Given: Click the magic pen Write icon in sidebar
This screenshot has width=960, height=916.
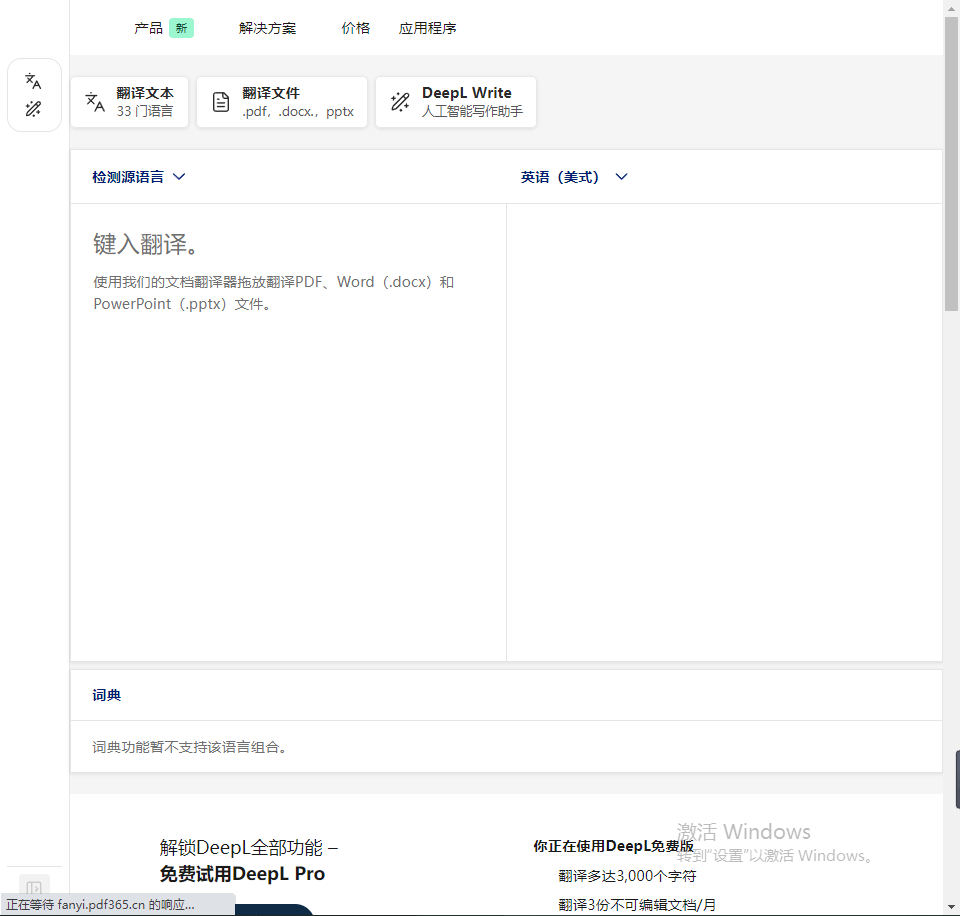Looking at the screenshot, I should 33,109.
